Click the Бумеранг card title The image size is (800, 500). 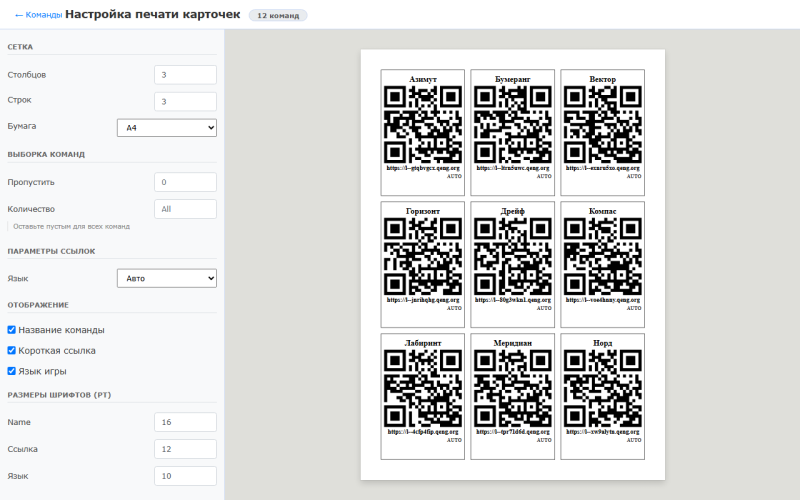coord(513,79)
